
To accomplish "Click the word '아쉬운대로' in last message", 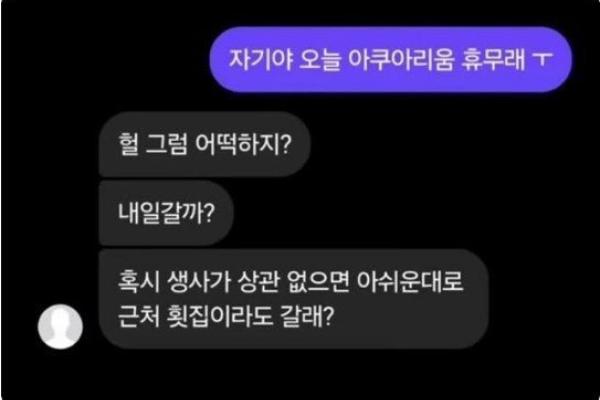I will [x=410, y=281].
